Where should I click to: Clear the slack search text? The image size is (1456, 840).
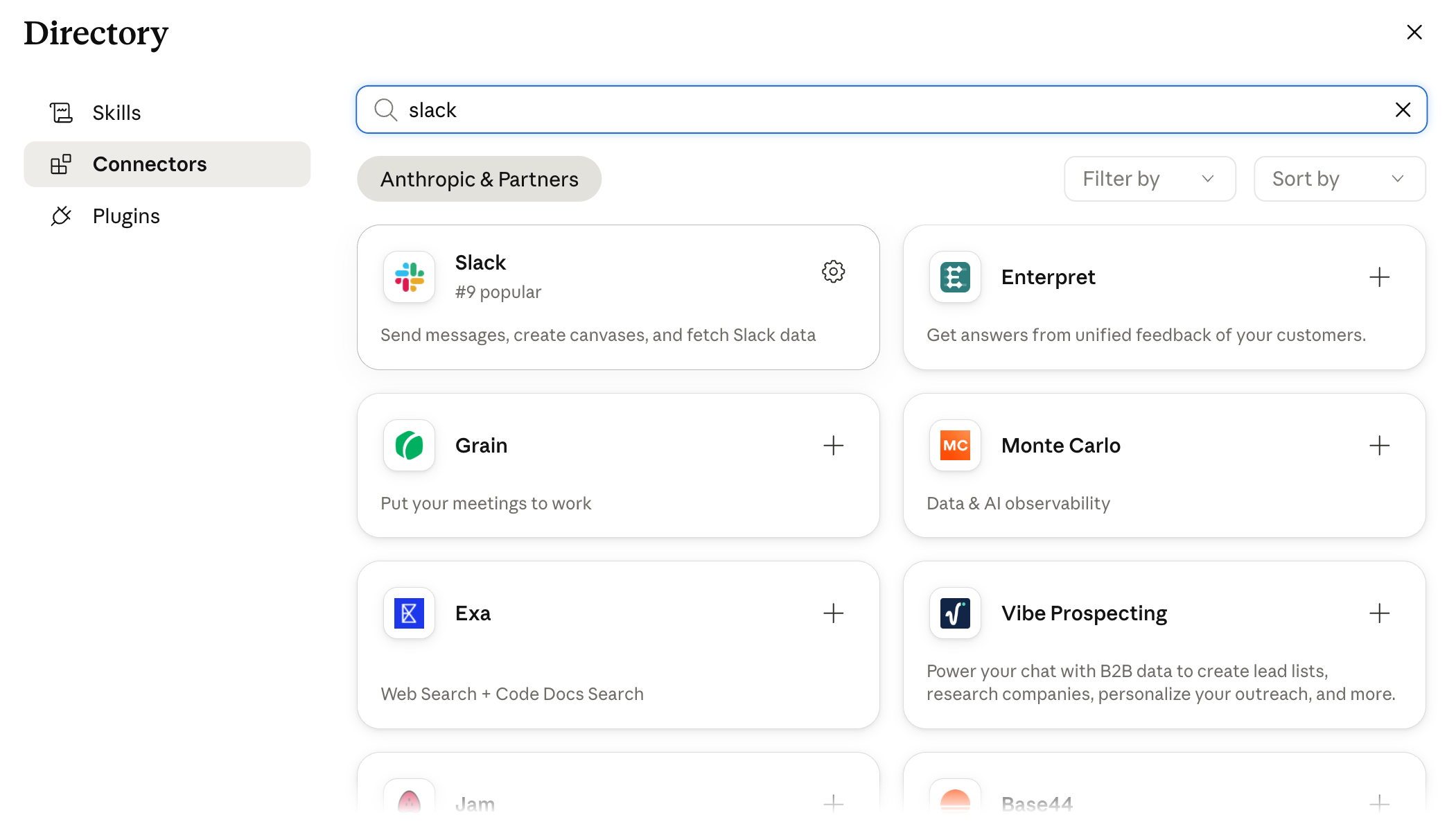coord(1403,110)
